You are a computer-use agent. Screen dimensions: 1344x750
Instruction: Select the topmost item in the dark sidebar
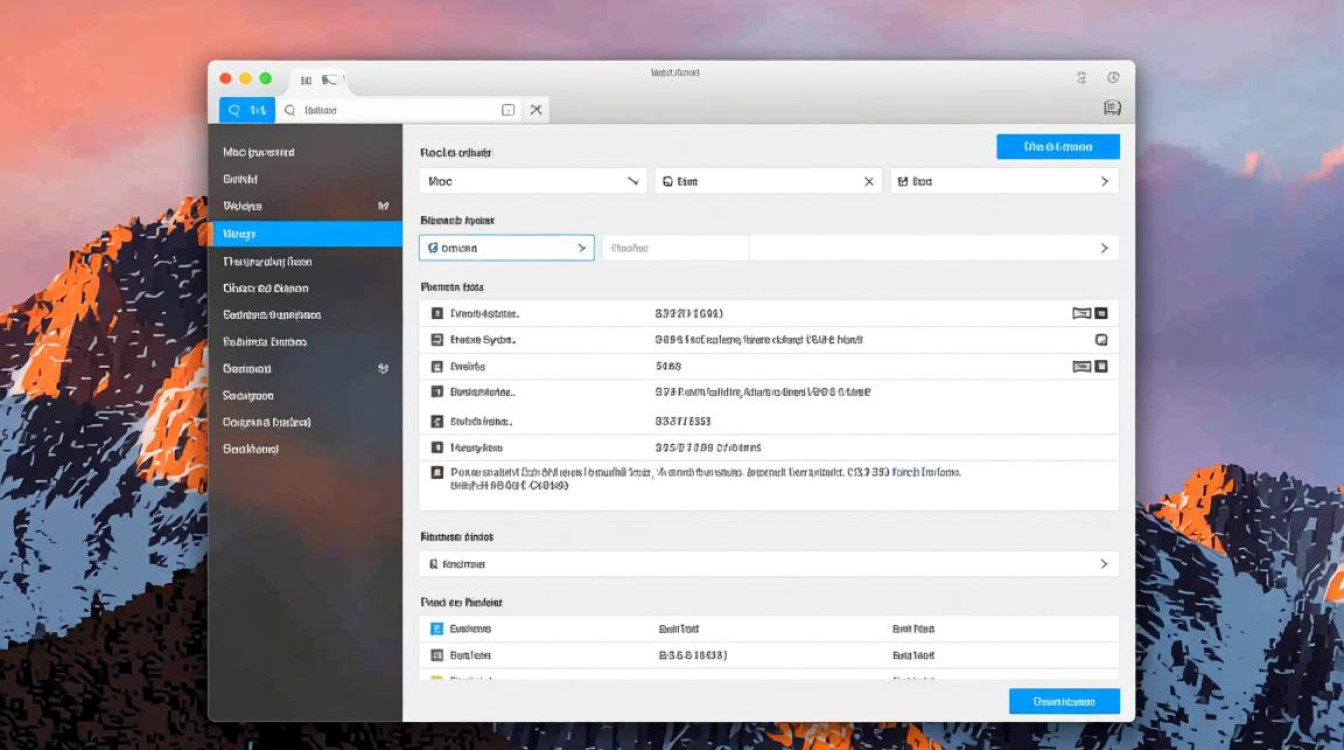[259, 153]
